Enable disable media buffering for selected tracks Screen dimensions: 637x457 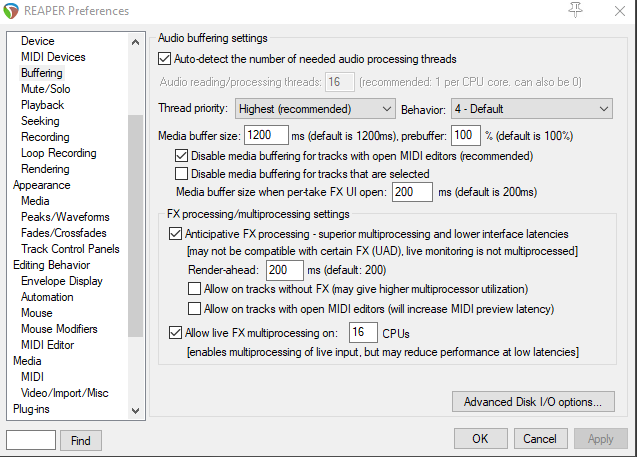pos(182,174)
